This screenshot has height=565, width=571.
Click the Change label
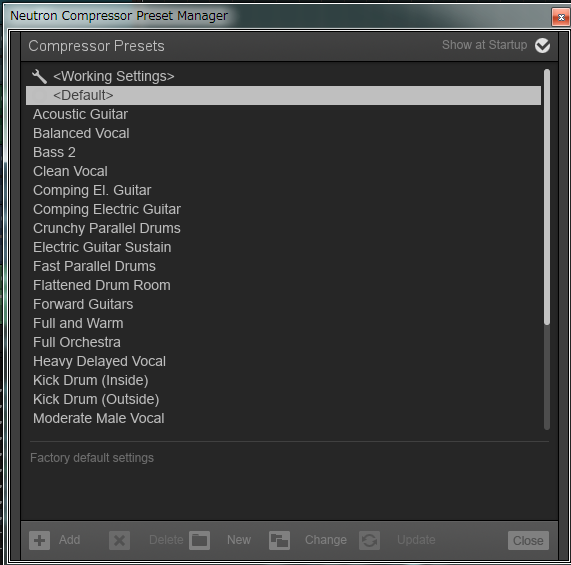[x=326, y=540]
